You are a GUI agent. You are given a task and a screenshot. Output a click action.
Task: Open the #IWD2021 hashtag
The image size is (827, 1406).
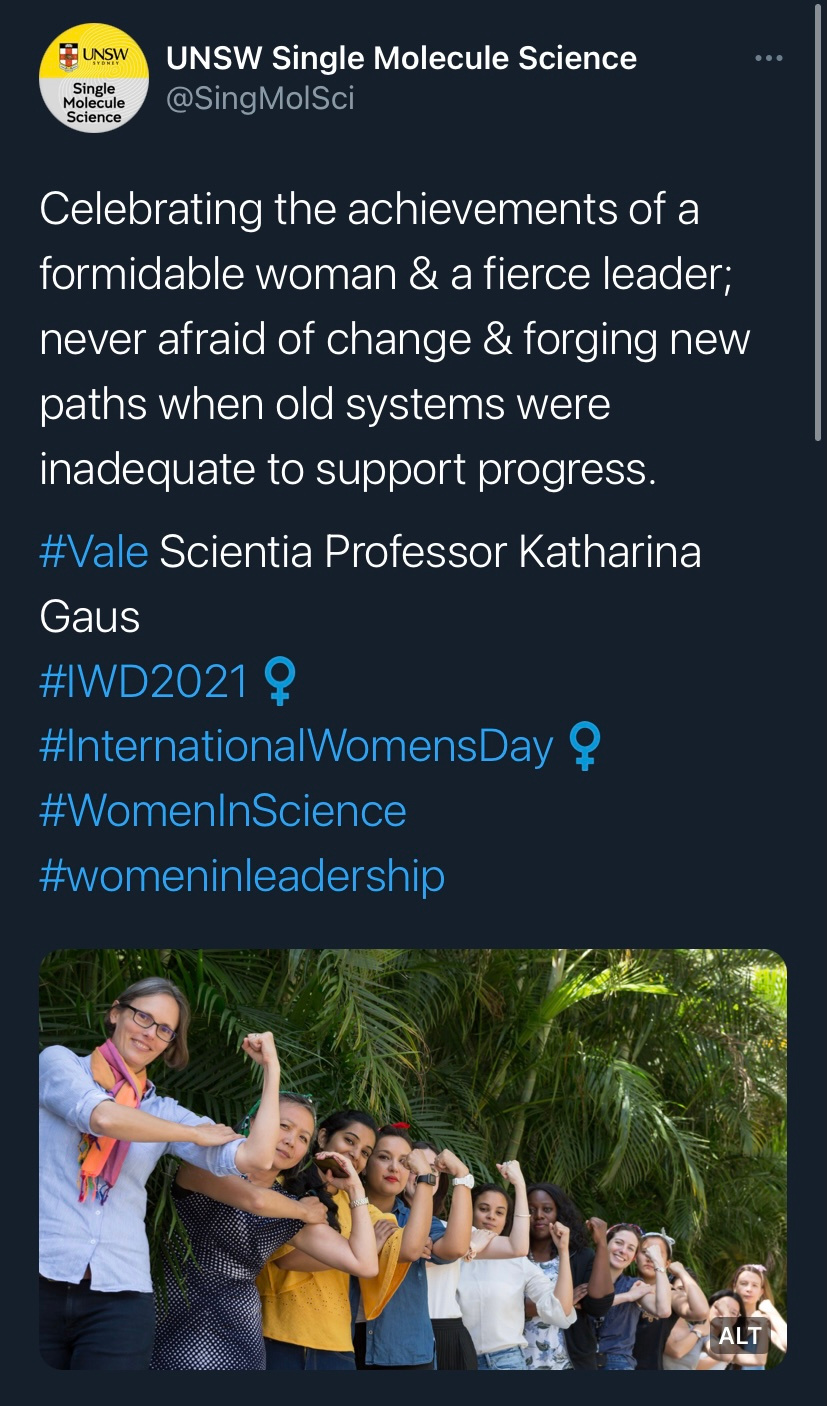click(143, 682)
